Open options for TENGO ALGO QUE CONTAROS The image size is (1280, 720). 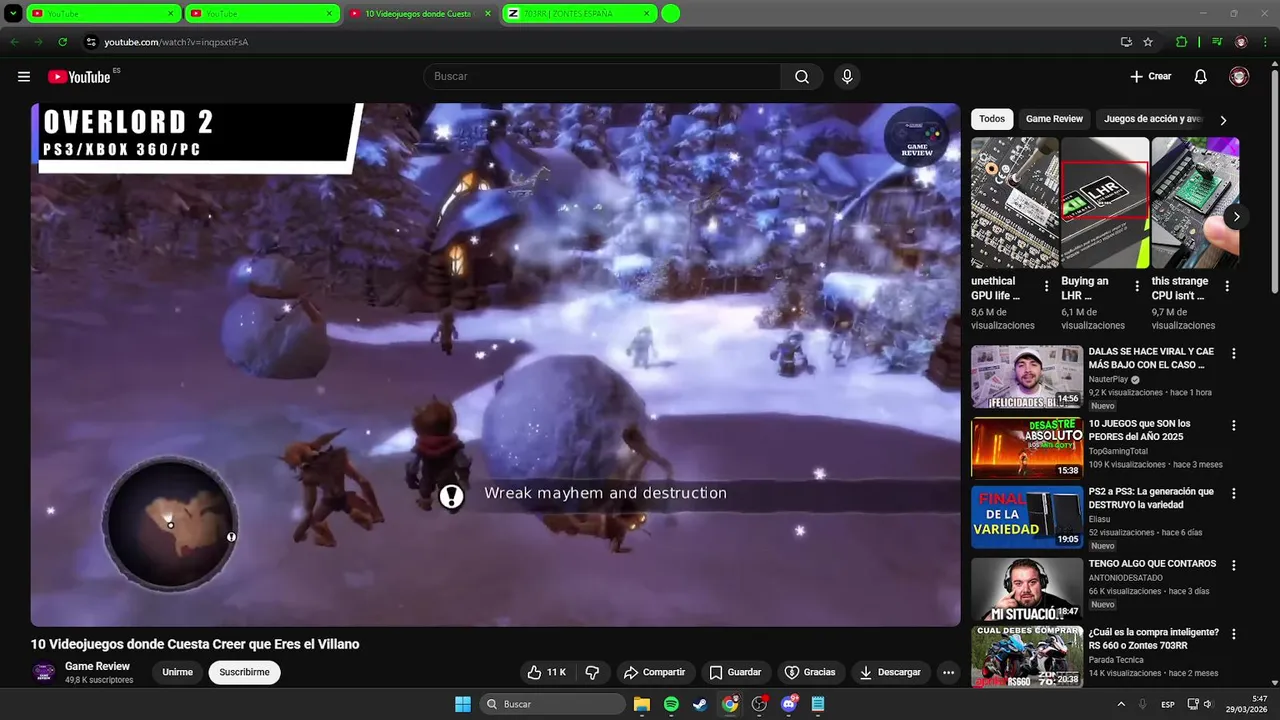pyautogui.click(x=1233, y=565)
